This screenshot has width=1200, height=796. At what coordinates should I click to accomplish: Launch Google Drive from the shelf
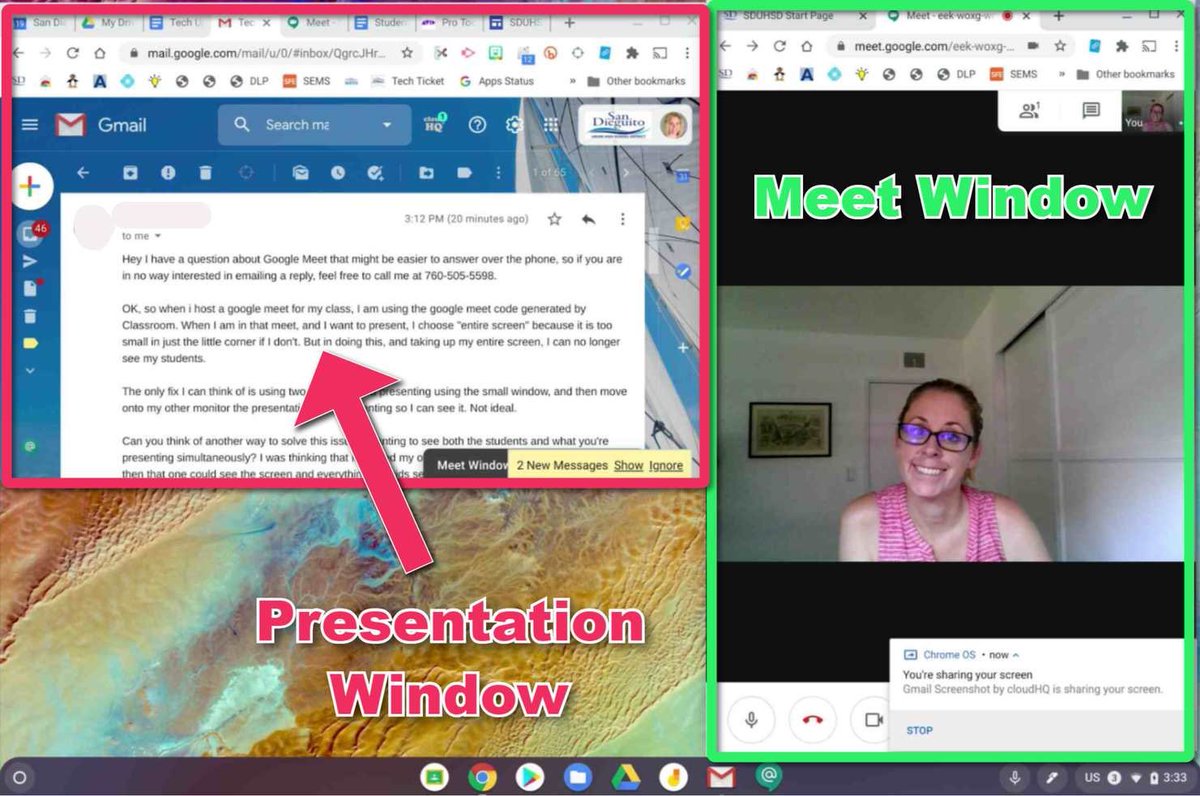pyautogui.click(x=626, y=777)
